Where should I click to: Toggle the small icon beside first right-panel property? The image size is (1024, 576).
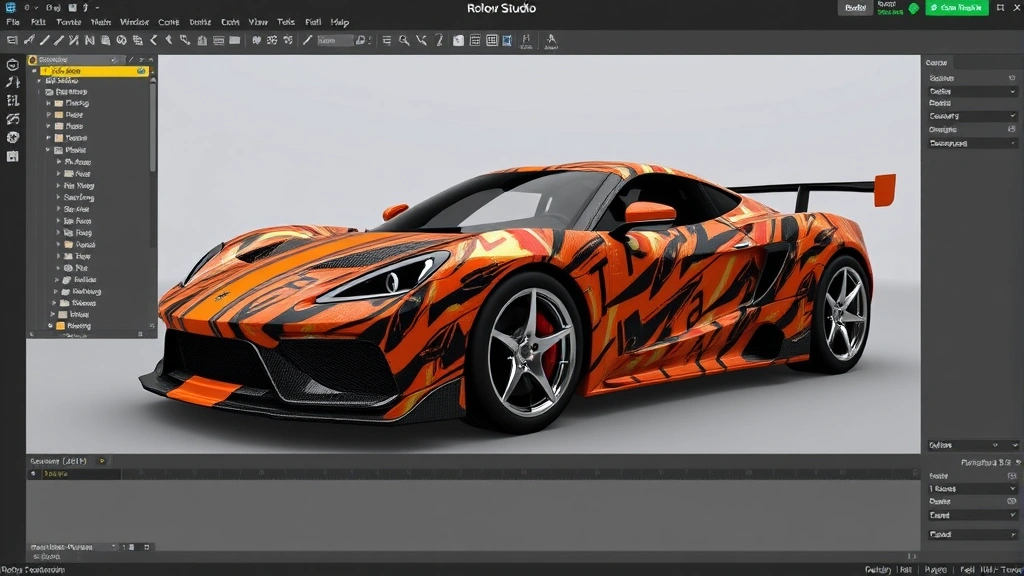pyautogui.click(x=1012, y=78)
